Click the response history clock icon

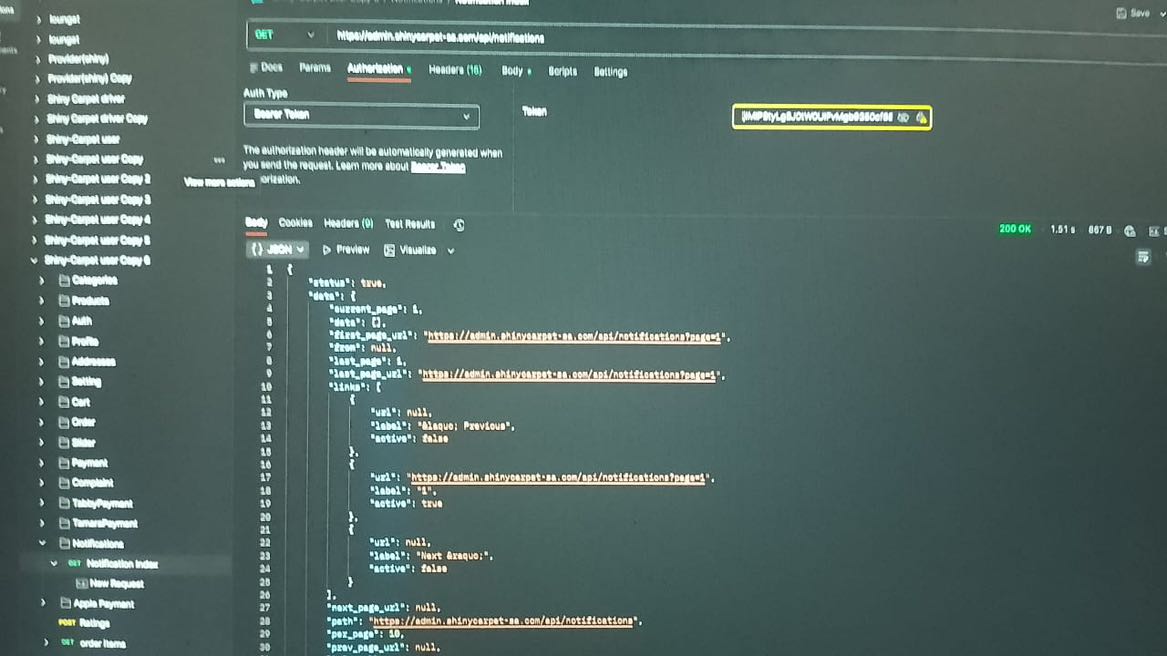(x=459, y=225)
